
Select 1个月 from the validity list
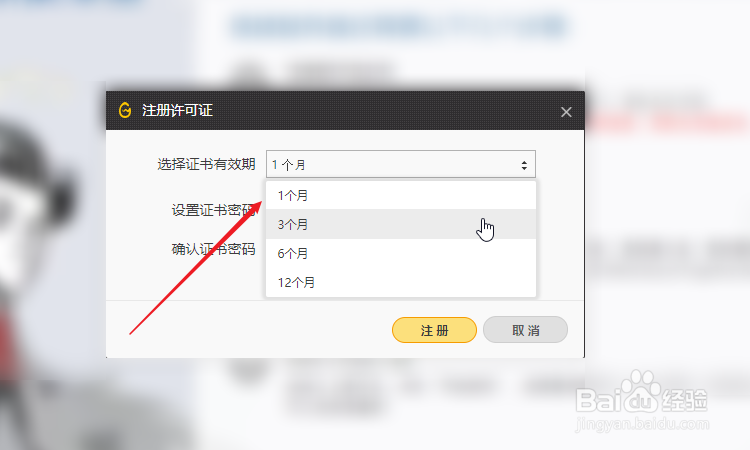(x=401, y=195)
